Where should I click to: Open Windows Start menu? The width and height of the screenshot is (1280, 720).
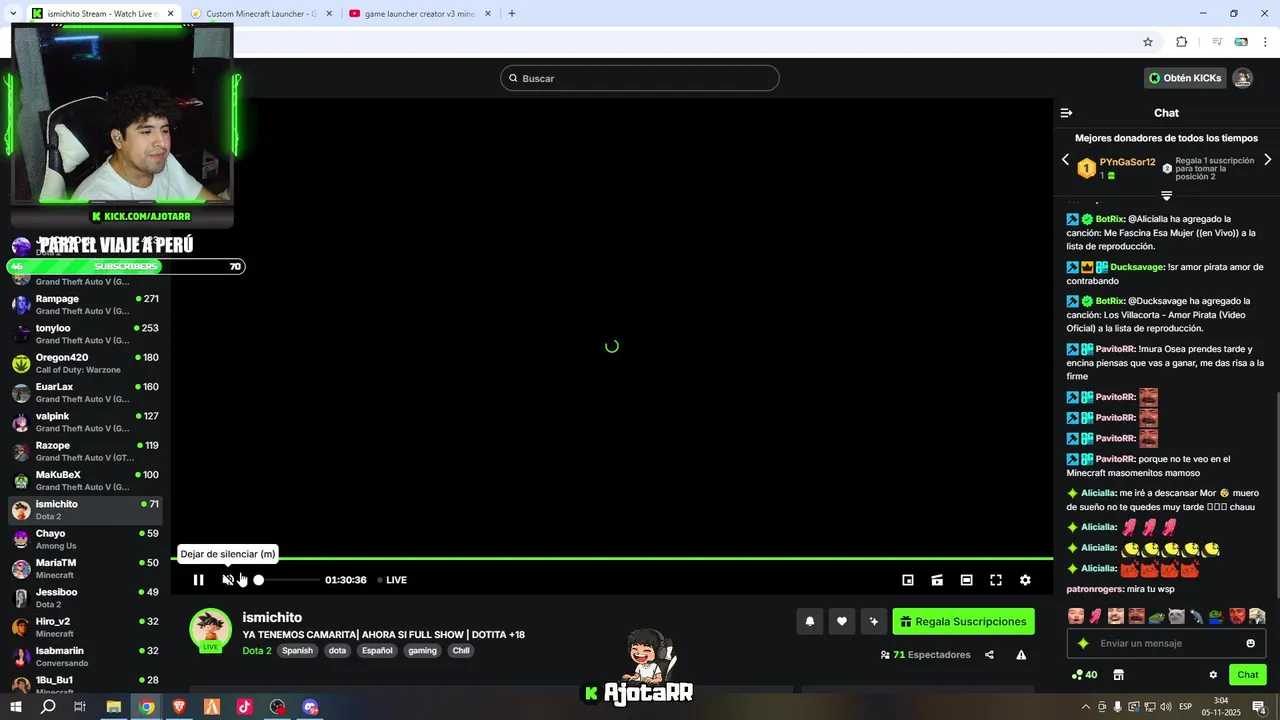tap(16, 707)
